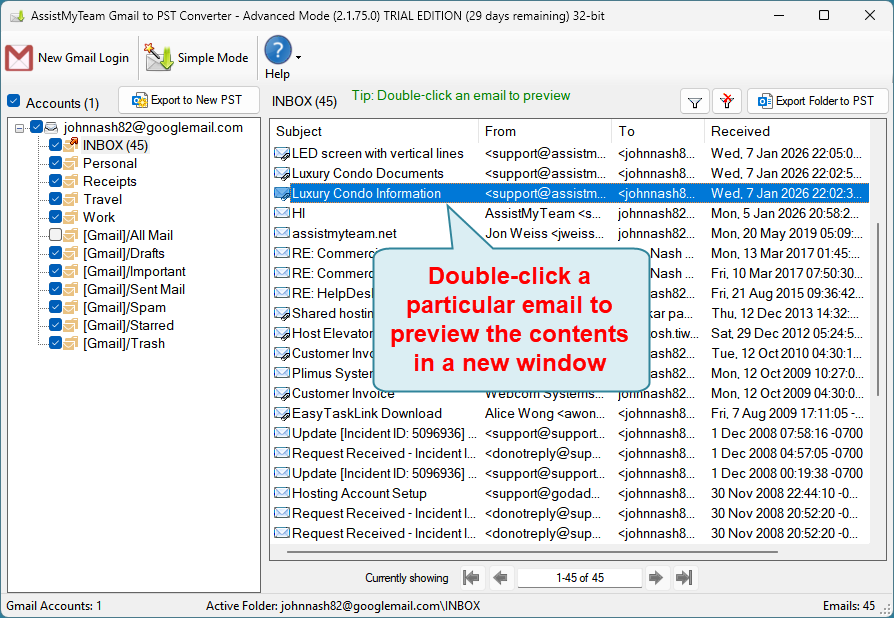Screen dimensions: 894x618
Task: Collapse the johnnash82@googlemail.com account tree
Action: (x=19, y=128)
